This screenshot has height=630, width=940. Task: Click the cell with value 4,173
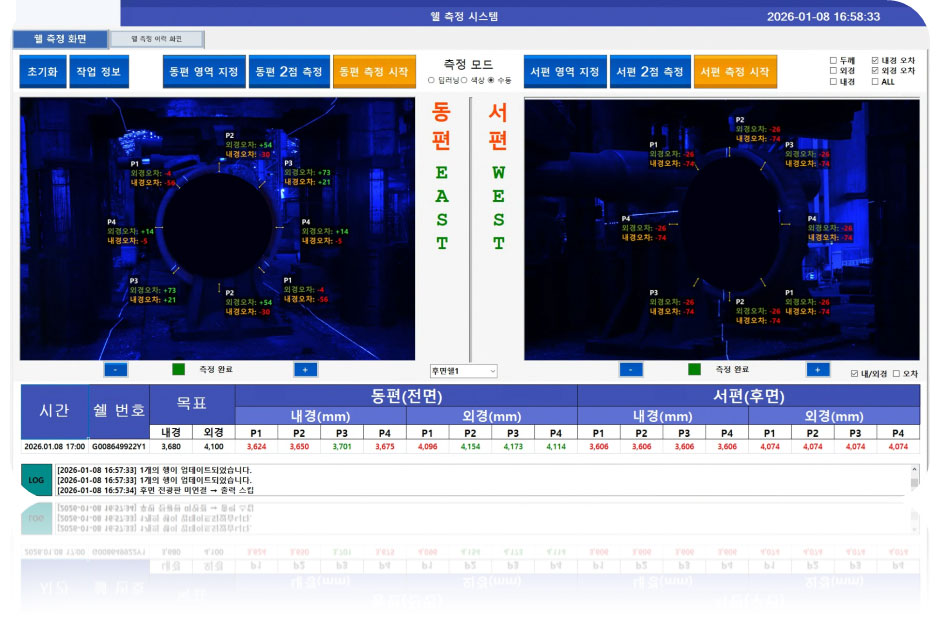coord(513,447)
